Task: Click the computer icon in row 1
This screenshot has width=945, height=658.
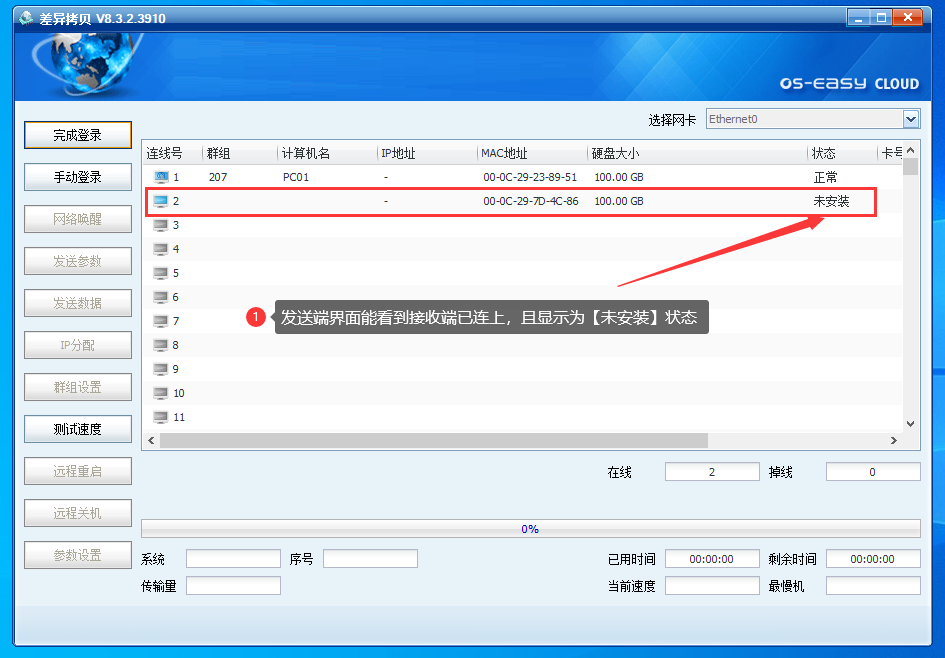Action: (x=161, y=177)
